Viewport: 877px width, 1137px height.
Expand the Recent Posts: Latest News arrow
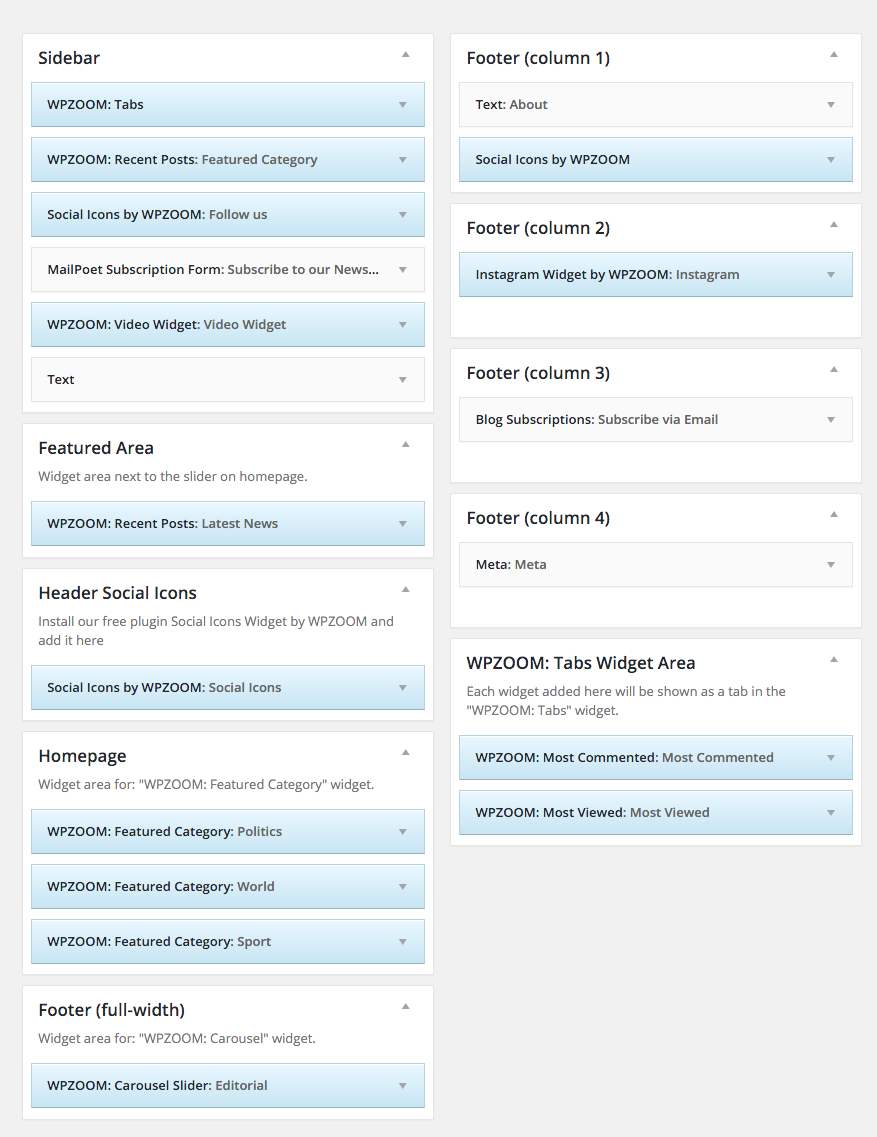[403, 524]
